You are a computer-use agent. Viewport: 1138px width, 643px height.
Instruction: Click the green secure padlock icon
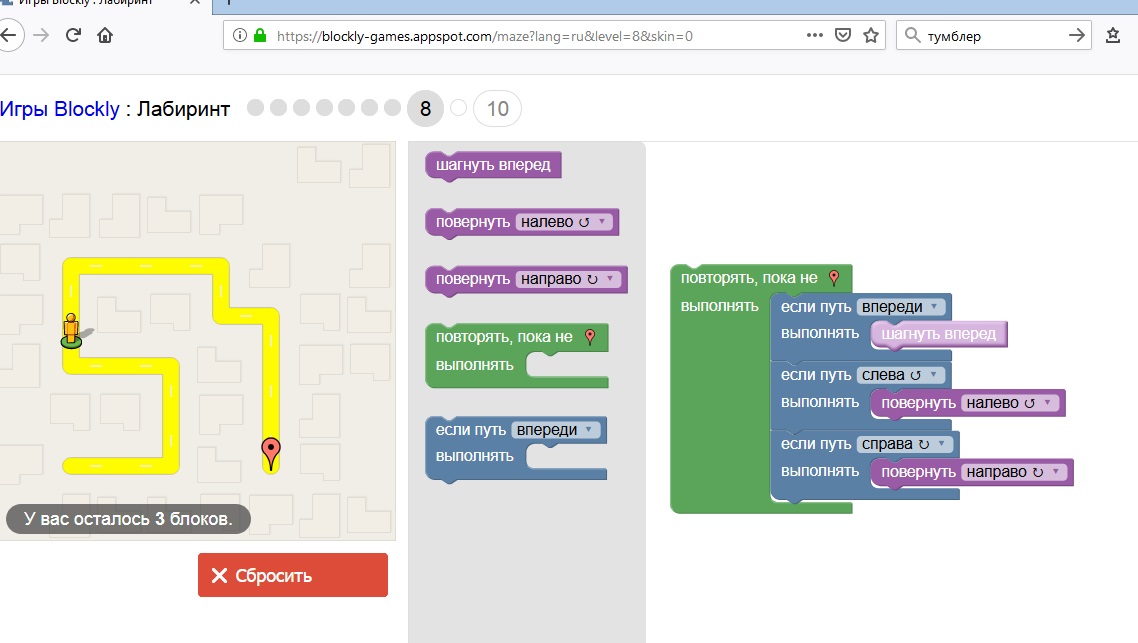[260, 35]
